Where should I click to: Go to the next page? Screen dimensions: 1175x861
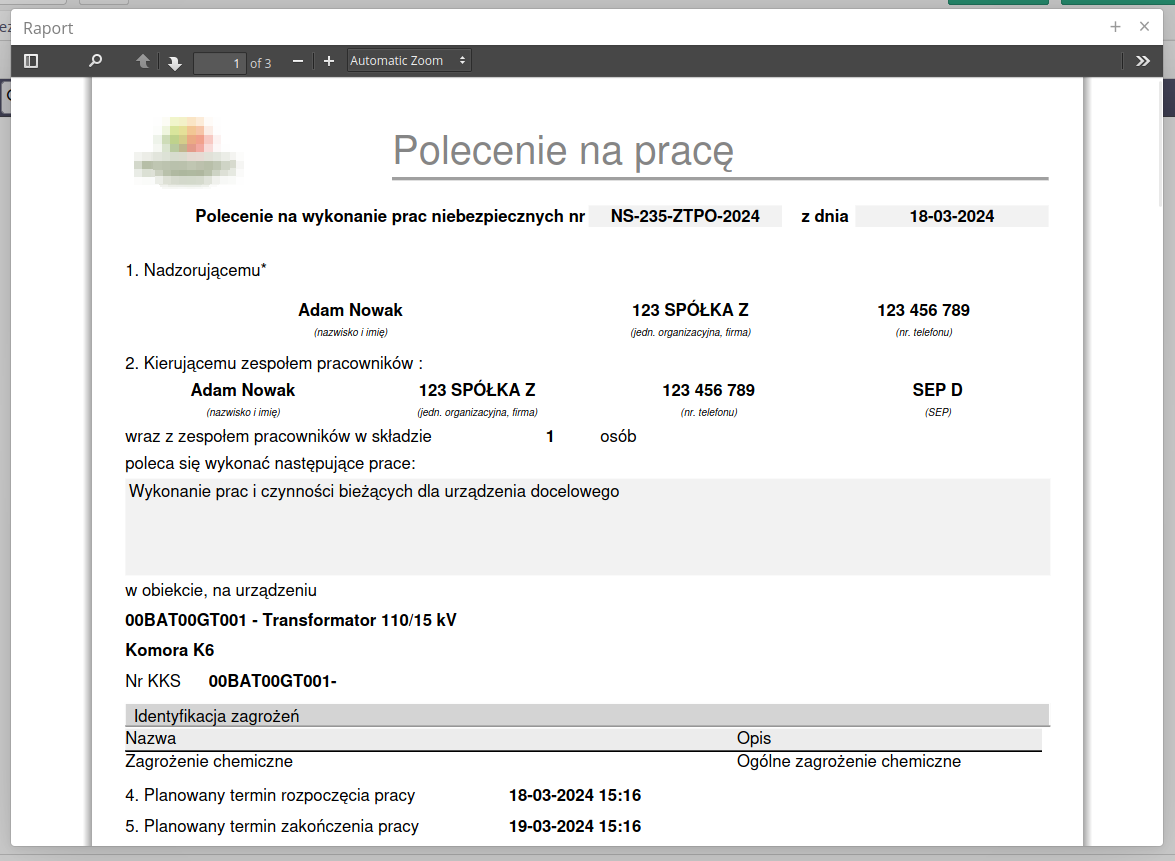[174, 63]
